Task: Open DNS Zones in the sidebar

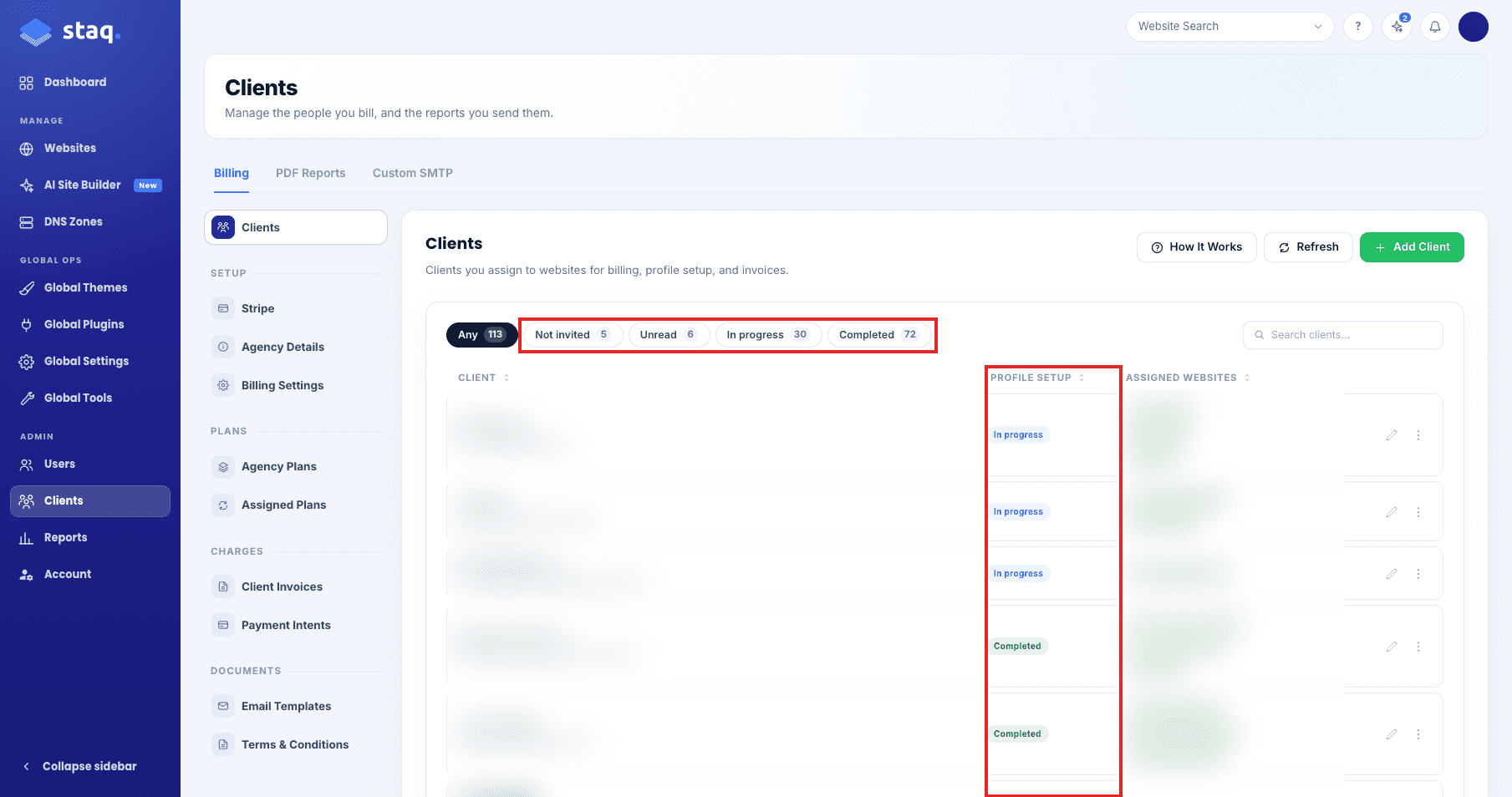Action: [89, 221]
